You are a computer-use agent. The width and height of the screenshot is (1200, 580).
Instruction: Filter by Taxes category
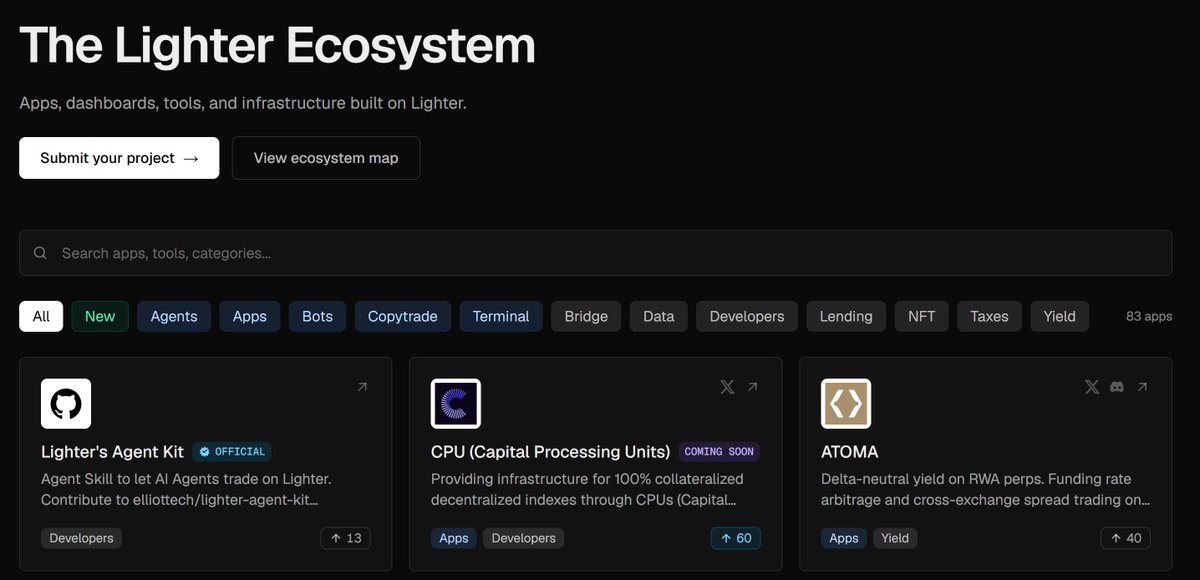(989, 316)
